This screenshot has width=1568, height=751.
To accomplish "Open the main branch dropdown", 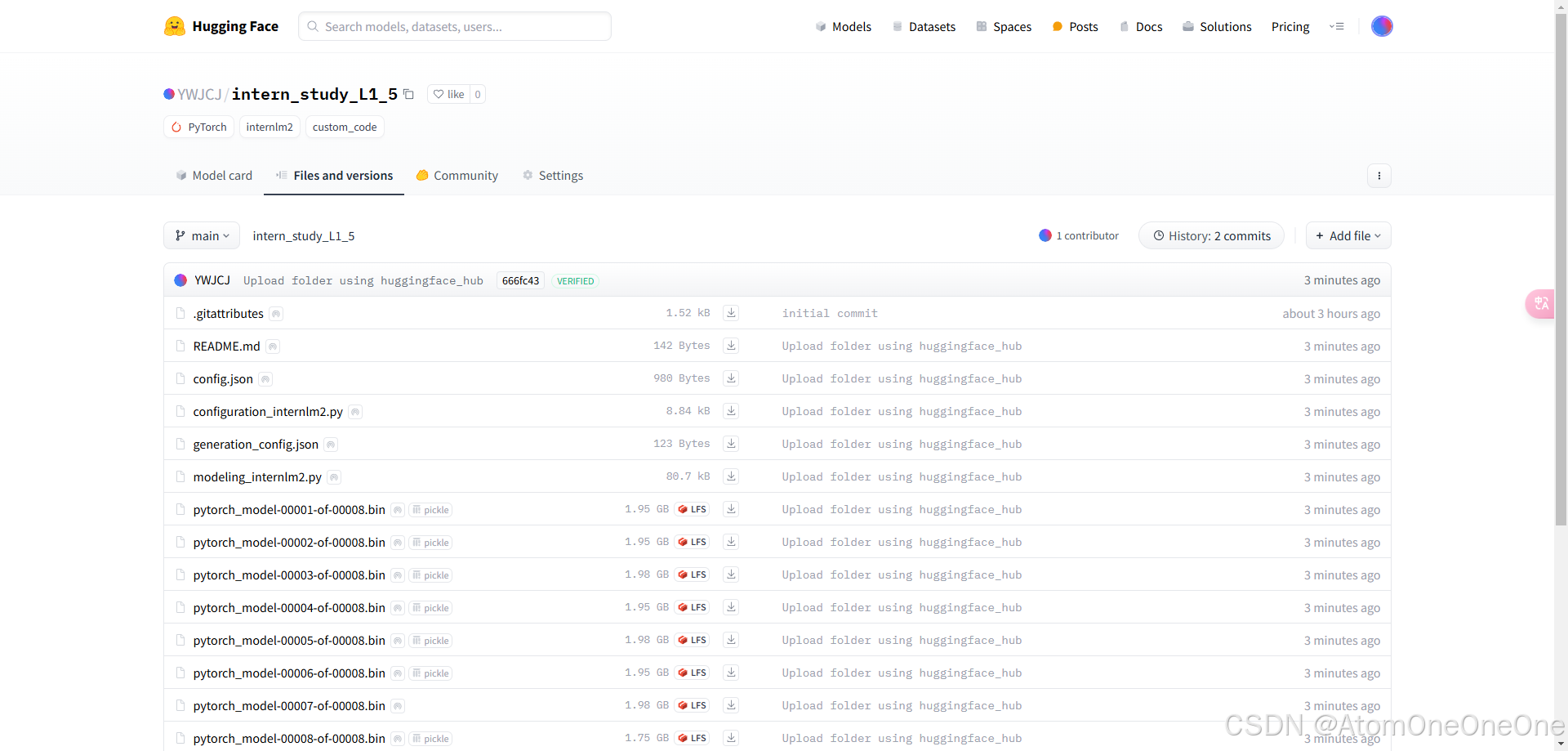I will [x=202, y=235].
